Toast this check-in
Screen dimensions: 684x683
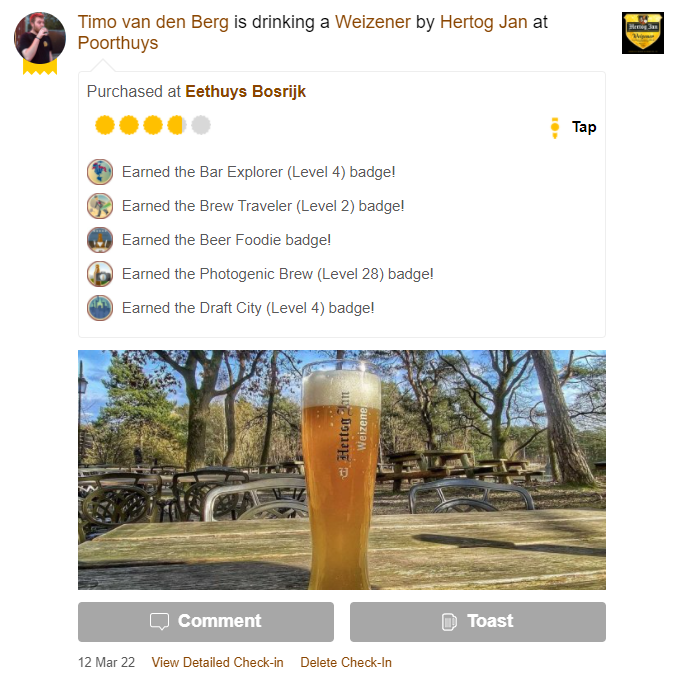(x=478, y=622)
